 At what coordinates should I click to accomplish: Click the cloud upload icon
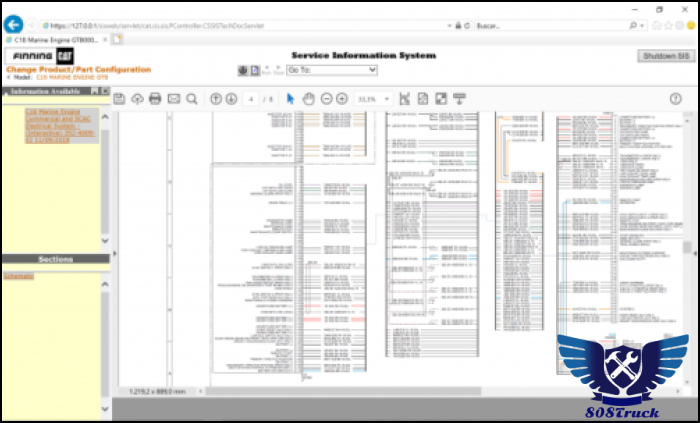pos(137,98)
